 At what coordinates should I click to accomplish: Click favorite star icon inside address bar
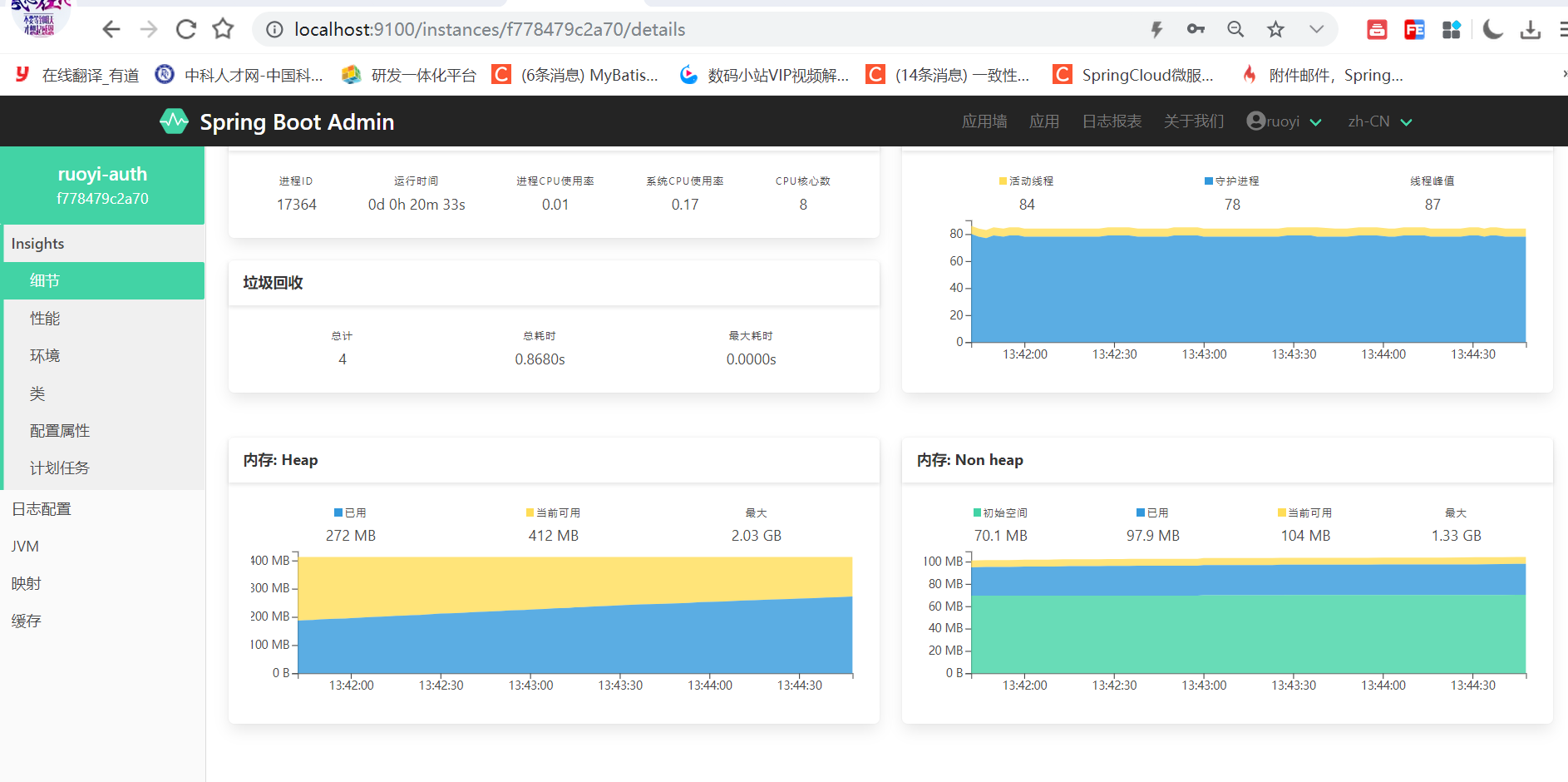coord(1275,30)
